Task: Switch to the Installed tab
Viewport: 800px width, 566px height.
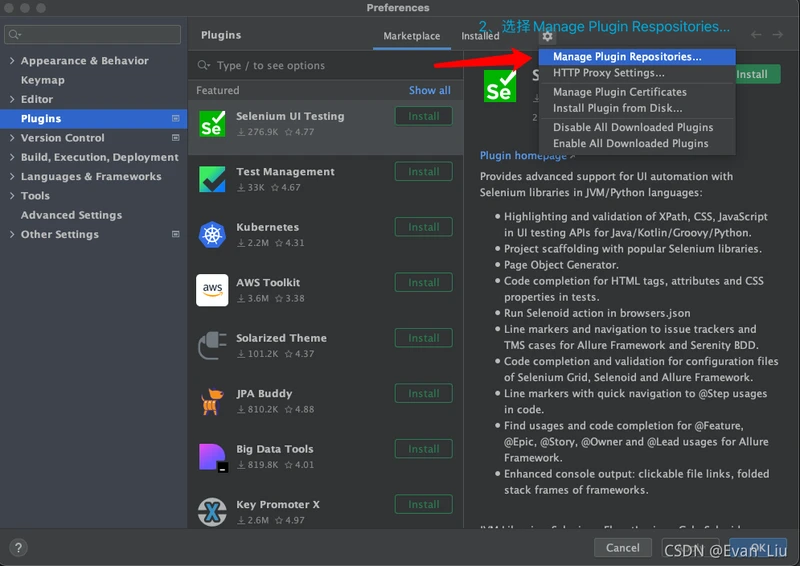Action: [480, 36]
